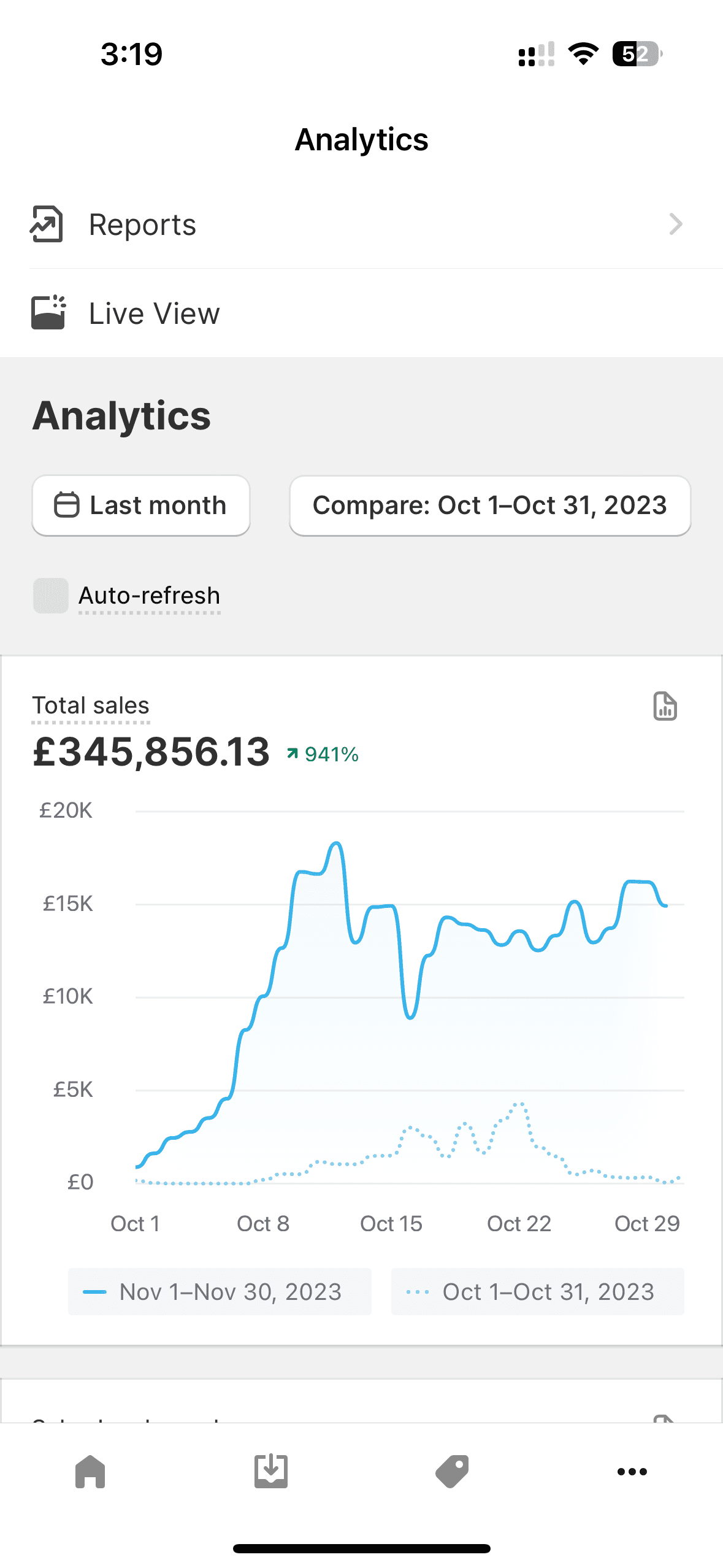This screenshot has width=723, height=1568.
Task: Enable the Auto-refresh checkbox
Action: tap(51, 596)
